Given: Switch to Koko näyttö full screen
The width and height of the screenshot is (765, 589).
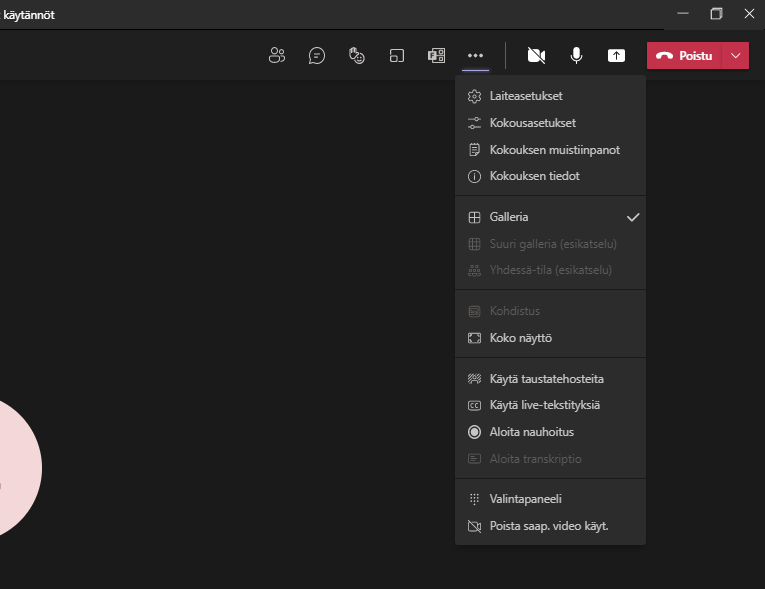Looking at the screenshot, I should tap(550, 338).
